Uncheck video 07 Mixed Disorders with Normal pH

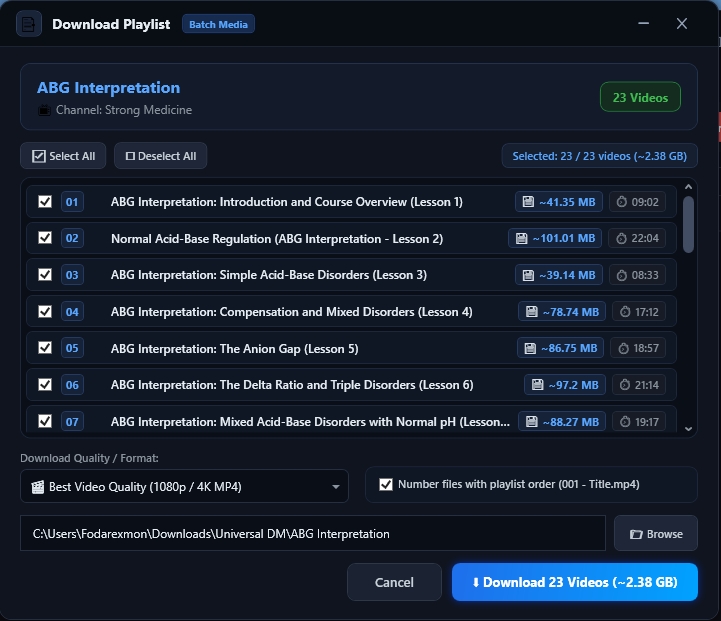pos(45,421)
